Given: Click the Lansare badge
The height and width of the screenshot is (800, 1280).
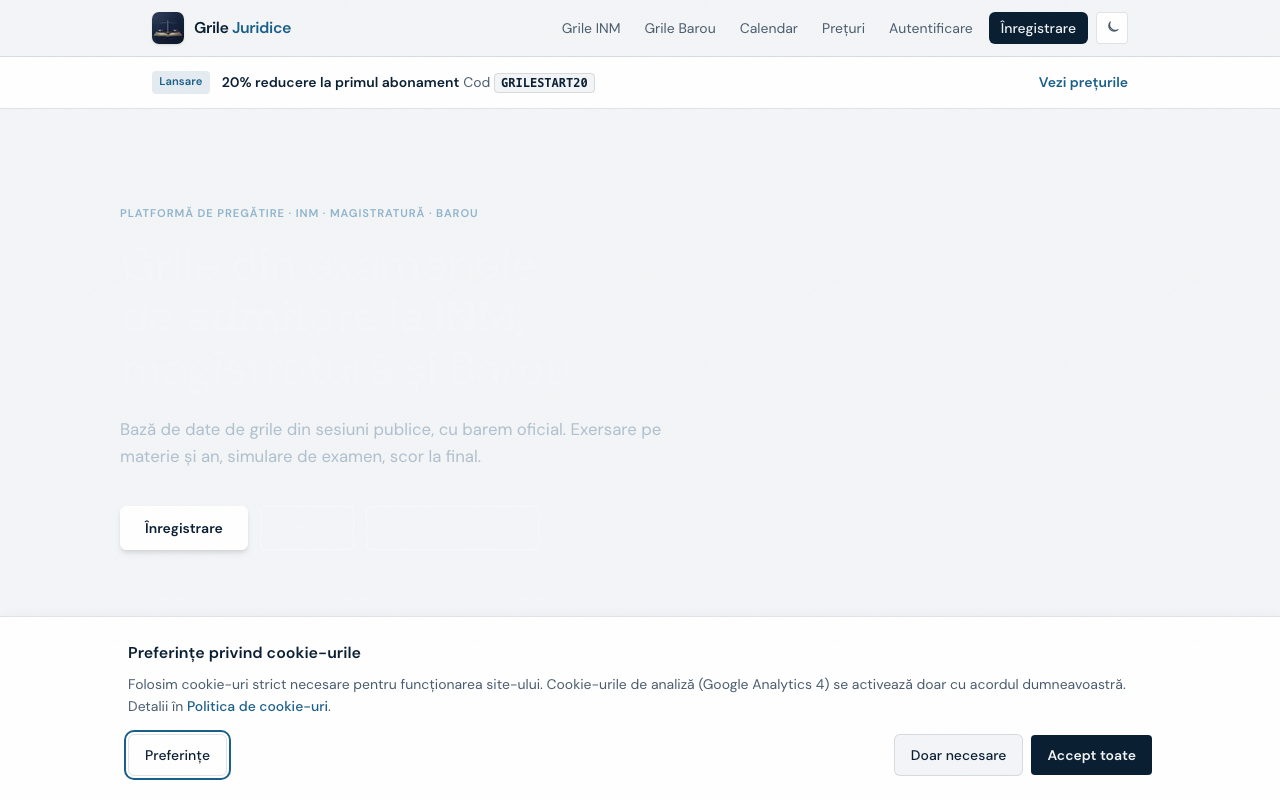Looking at the screenshot, I should [181, 82].
